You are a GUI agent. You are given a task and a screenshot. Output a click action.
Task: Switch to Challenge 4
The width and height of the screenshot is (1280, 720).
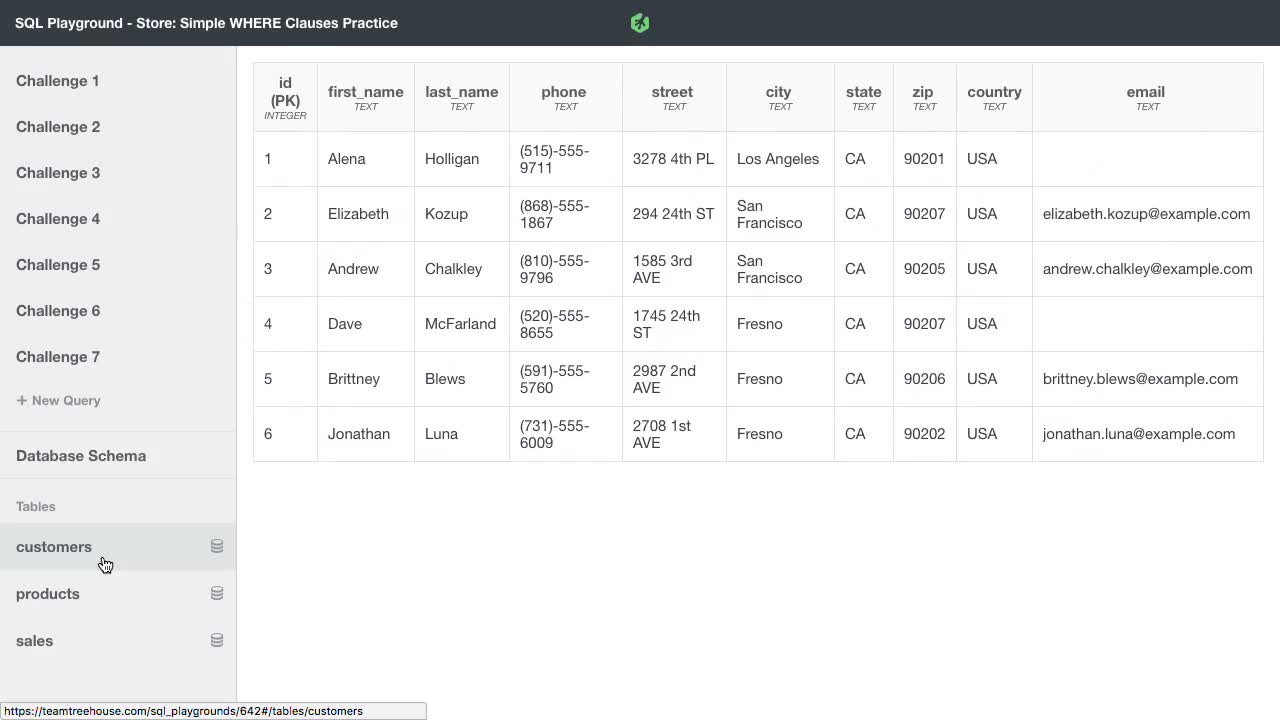[x=58, y=219]
